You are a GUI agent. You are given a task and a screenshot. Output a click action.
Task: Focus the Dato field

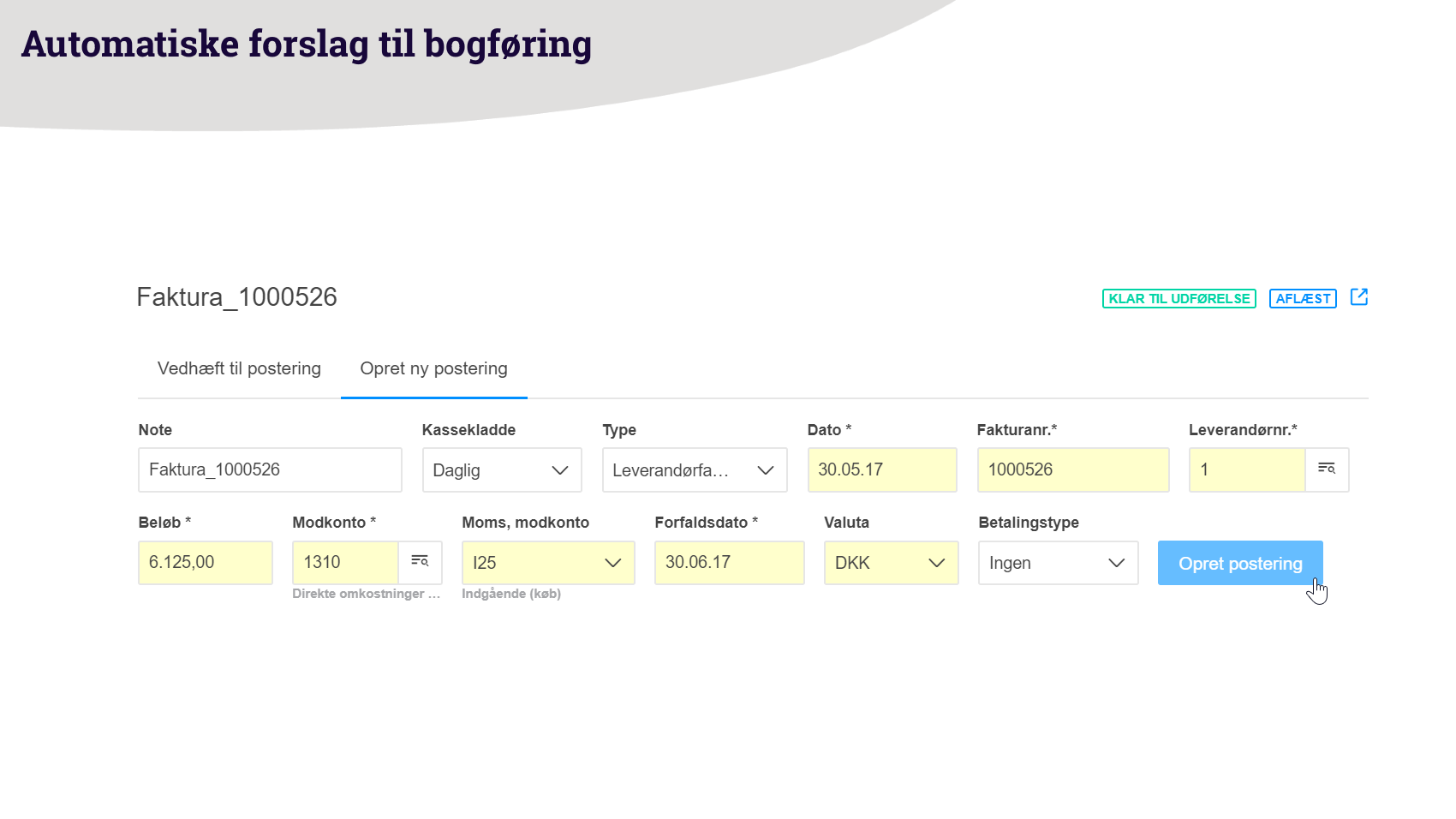point(881,470)
